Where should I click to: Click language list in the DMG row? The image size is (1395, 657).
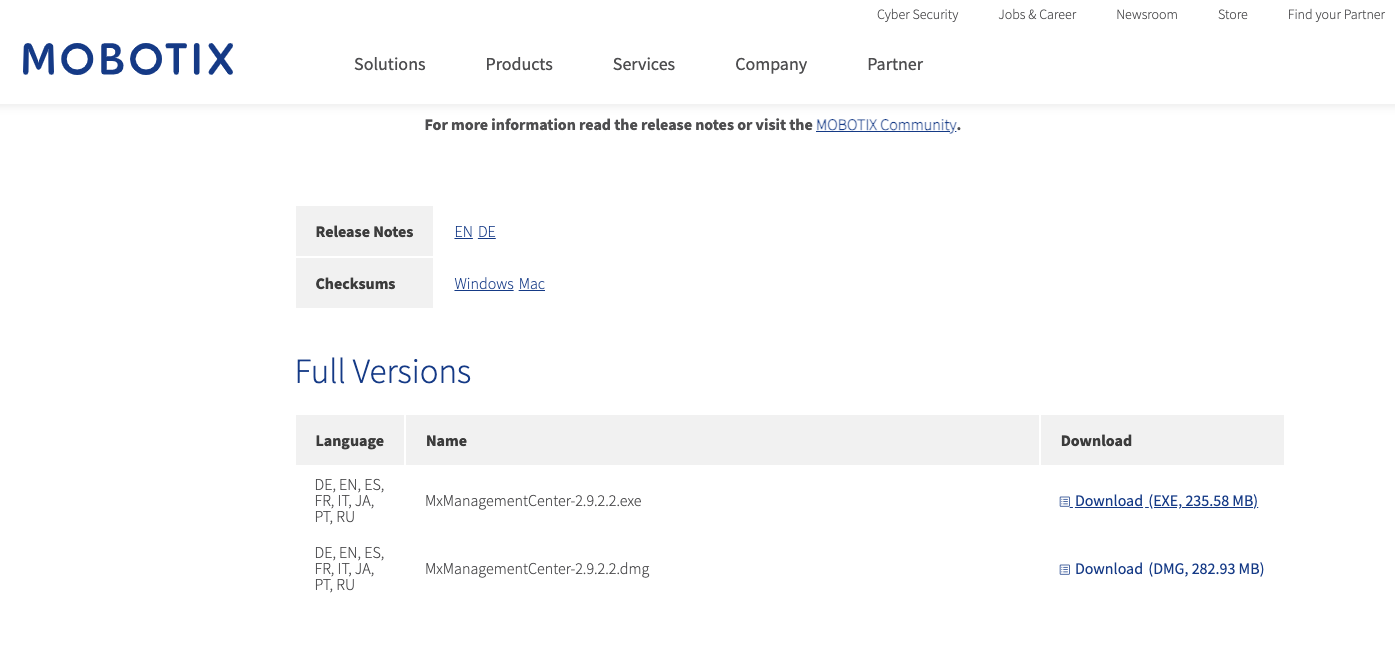click(349, 569)
